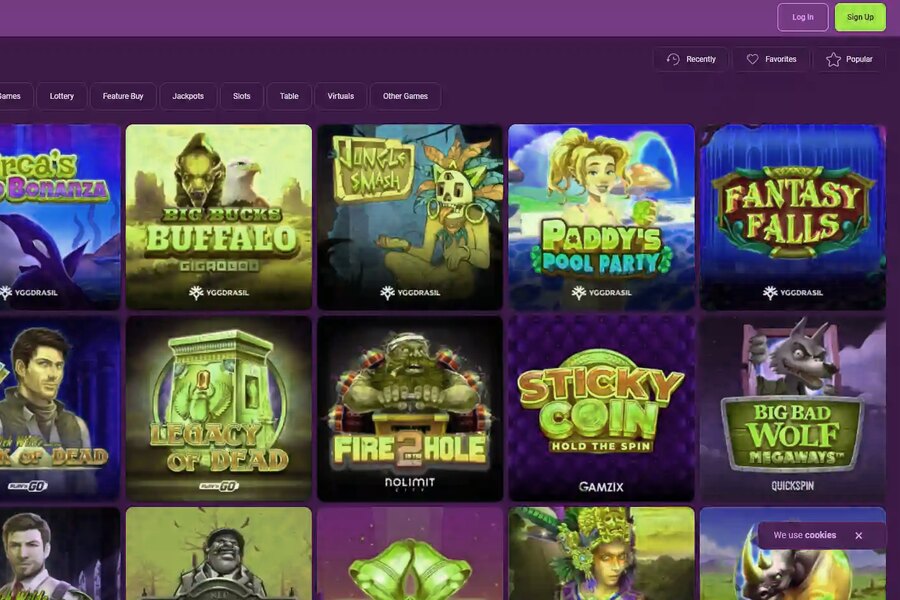This screenshot has height=600, width=900.
Task: Select the Other Games category tab
Action: [x=405, y=96]
